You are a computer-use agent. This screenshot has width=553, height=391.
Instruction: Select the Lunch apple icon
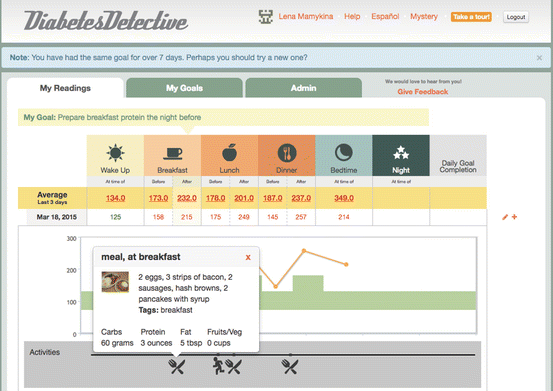tap(229, 152)
